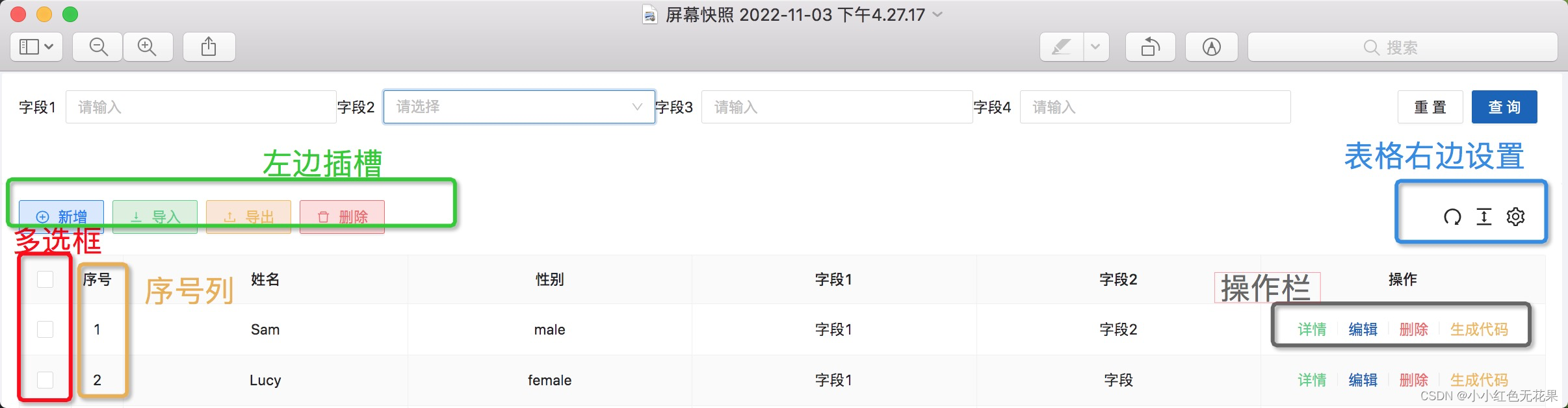Expand the highlight tool color dropdown
Screen dimensions: 1568x408
pos(1097,46)
